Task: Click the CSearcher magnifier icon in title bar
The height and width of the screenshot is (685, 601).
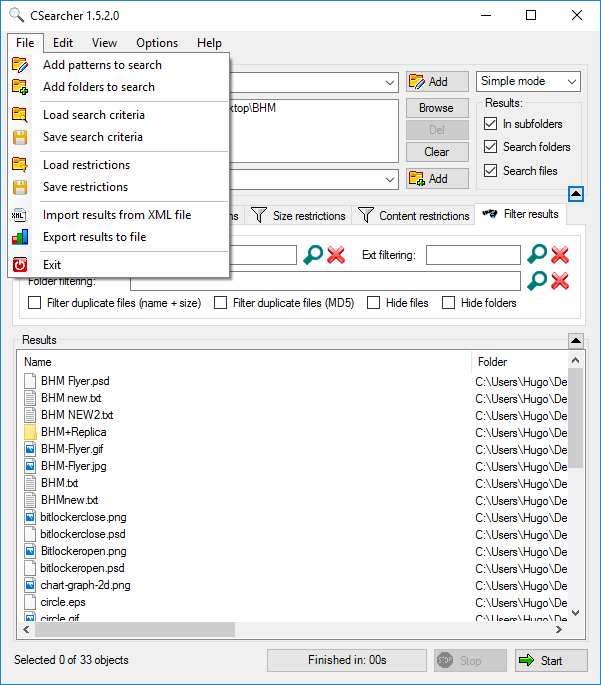Action: point(17,15)
